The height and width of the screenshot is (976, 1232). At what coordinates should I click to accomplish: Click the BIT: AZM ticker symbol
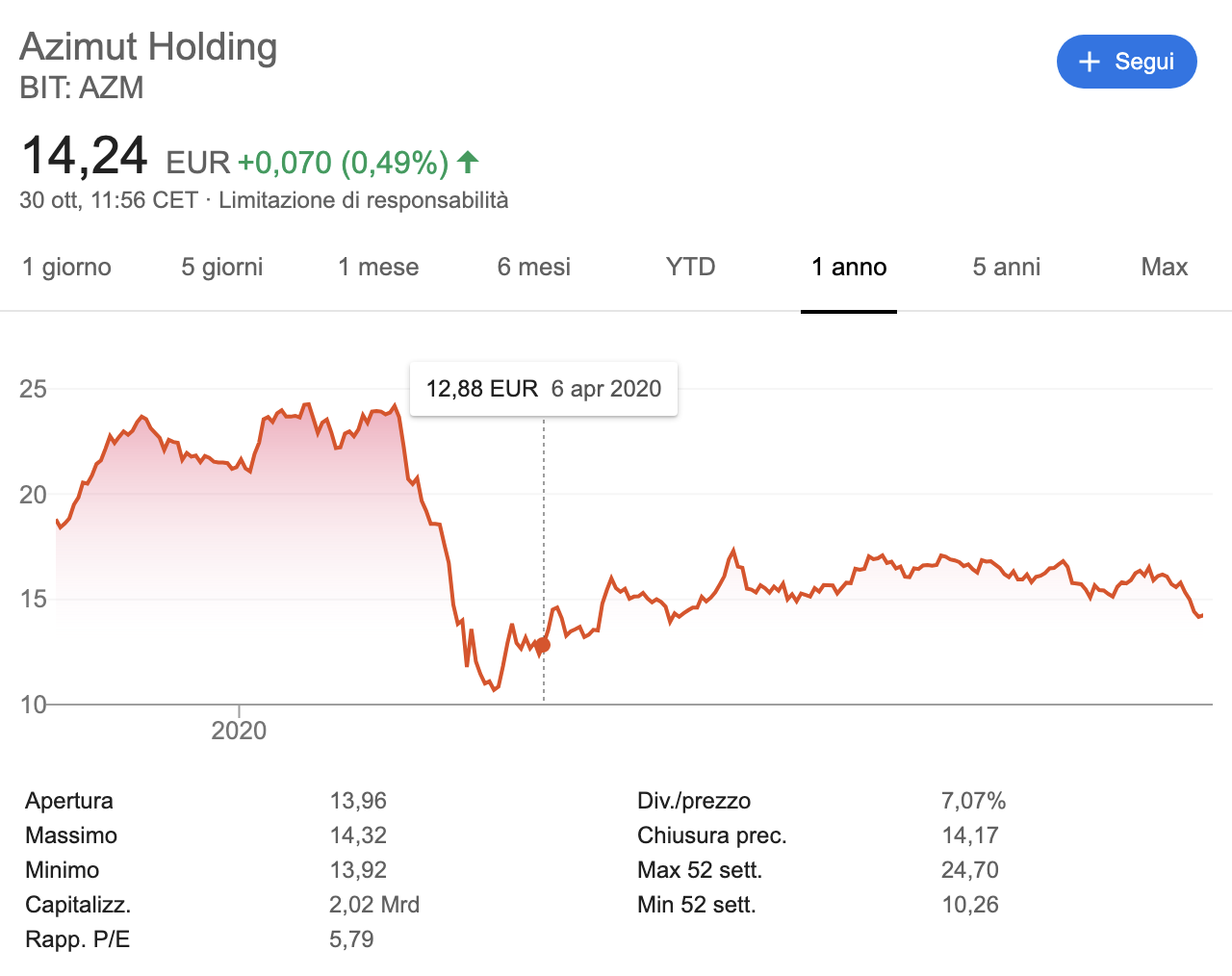point(82,88)
